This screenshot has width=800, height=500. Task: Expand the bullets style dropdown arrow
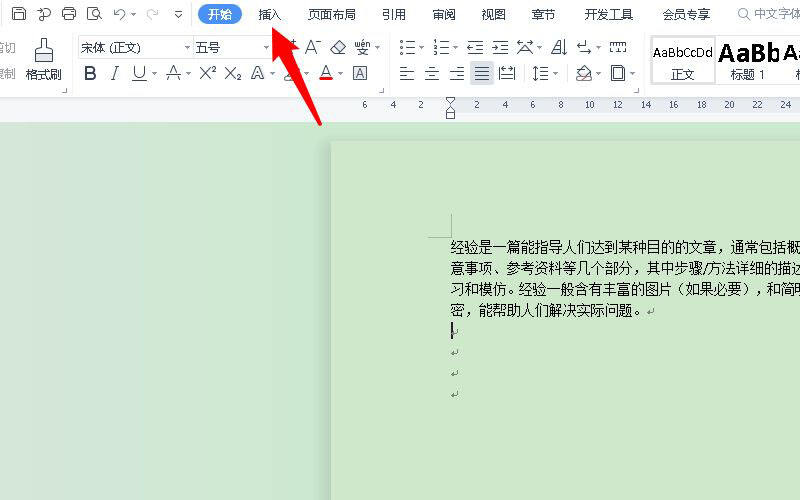421,48
